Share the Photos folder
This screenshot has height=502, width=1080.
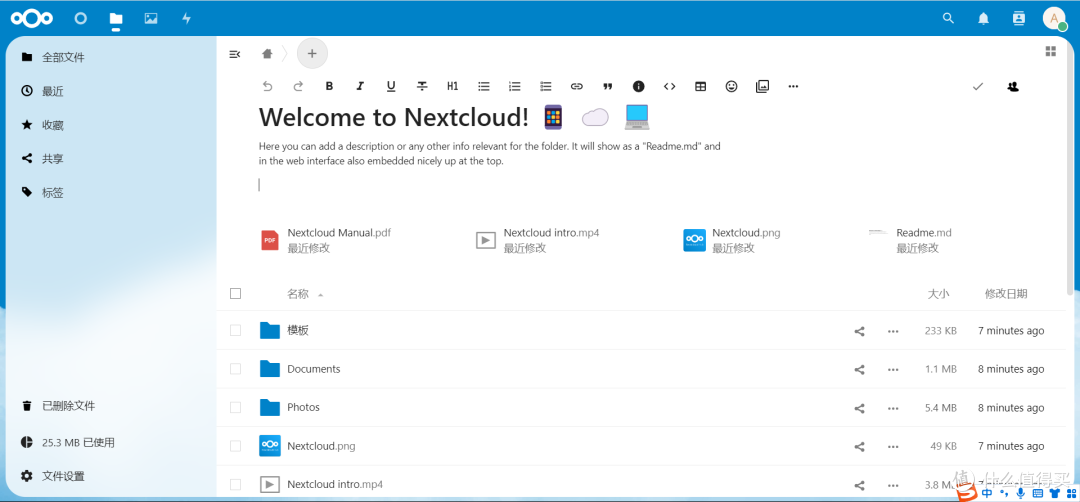click(x=860, y=408)
